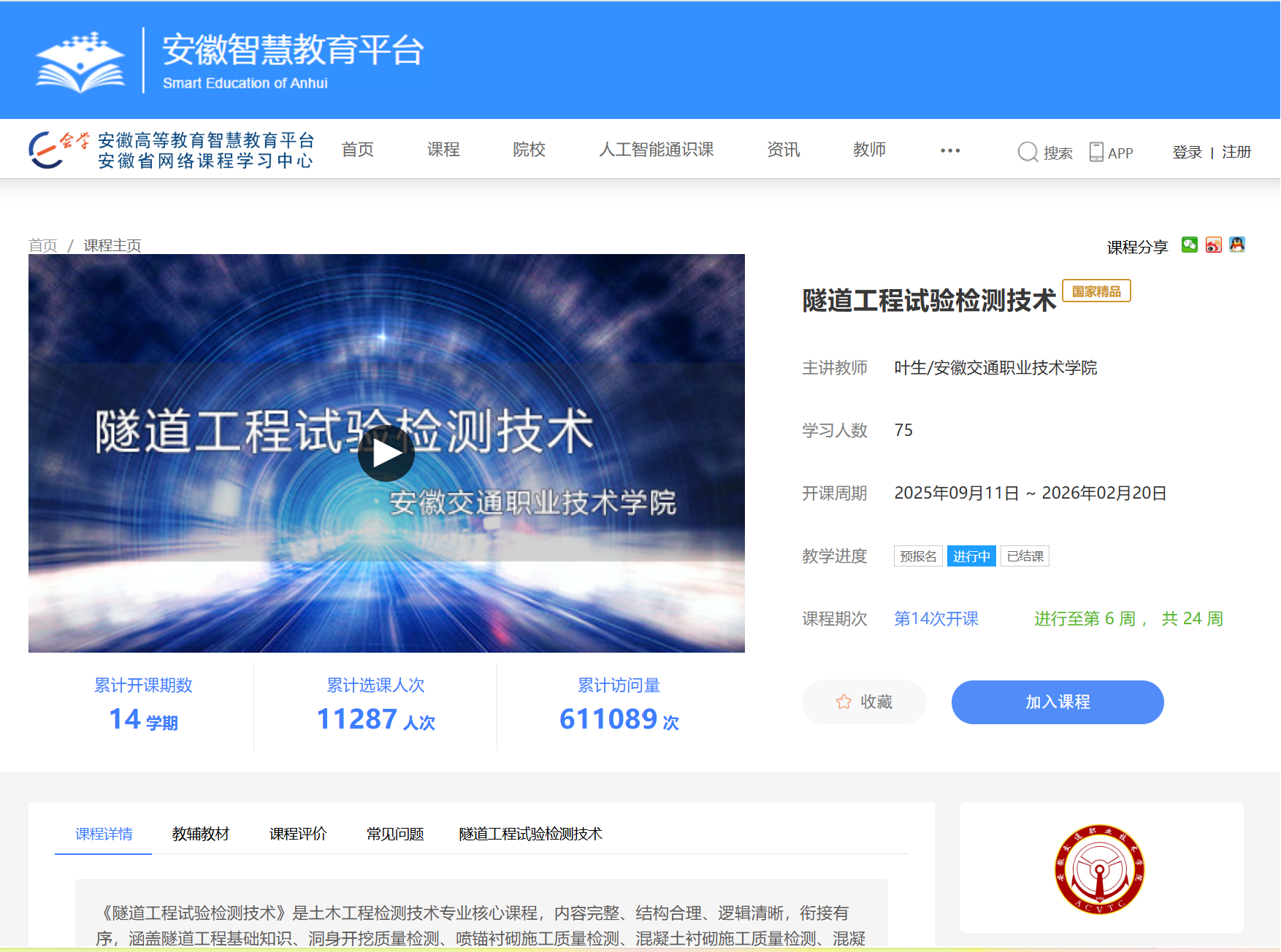Click the 加入课程 button
The image size is (1281, 952).
coord(1057,702)
